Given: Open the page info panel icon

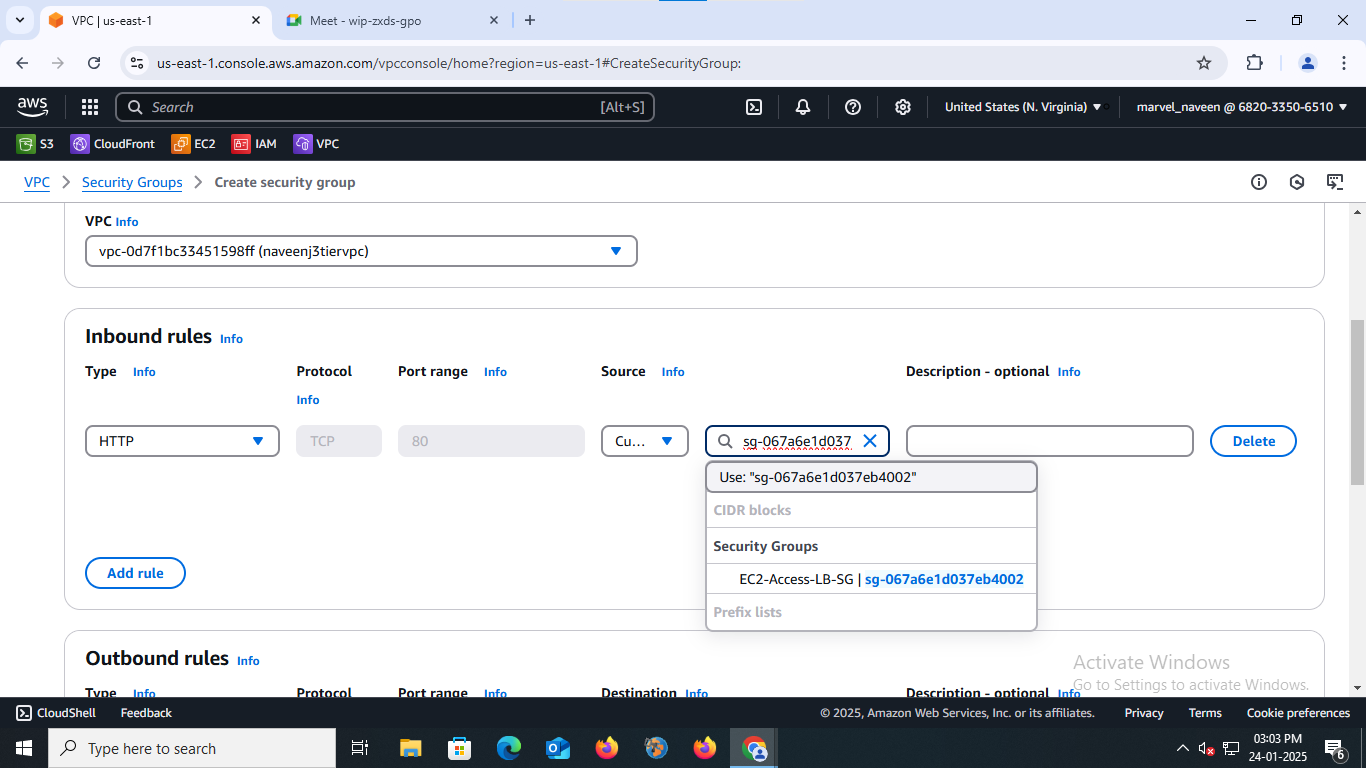Looking at the screenshot, I should 1259,182.
